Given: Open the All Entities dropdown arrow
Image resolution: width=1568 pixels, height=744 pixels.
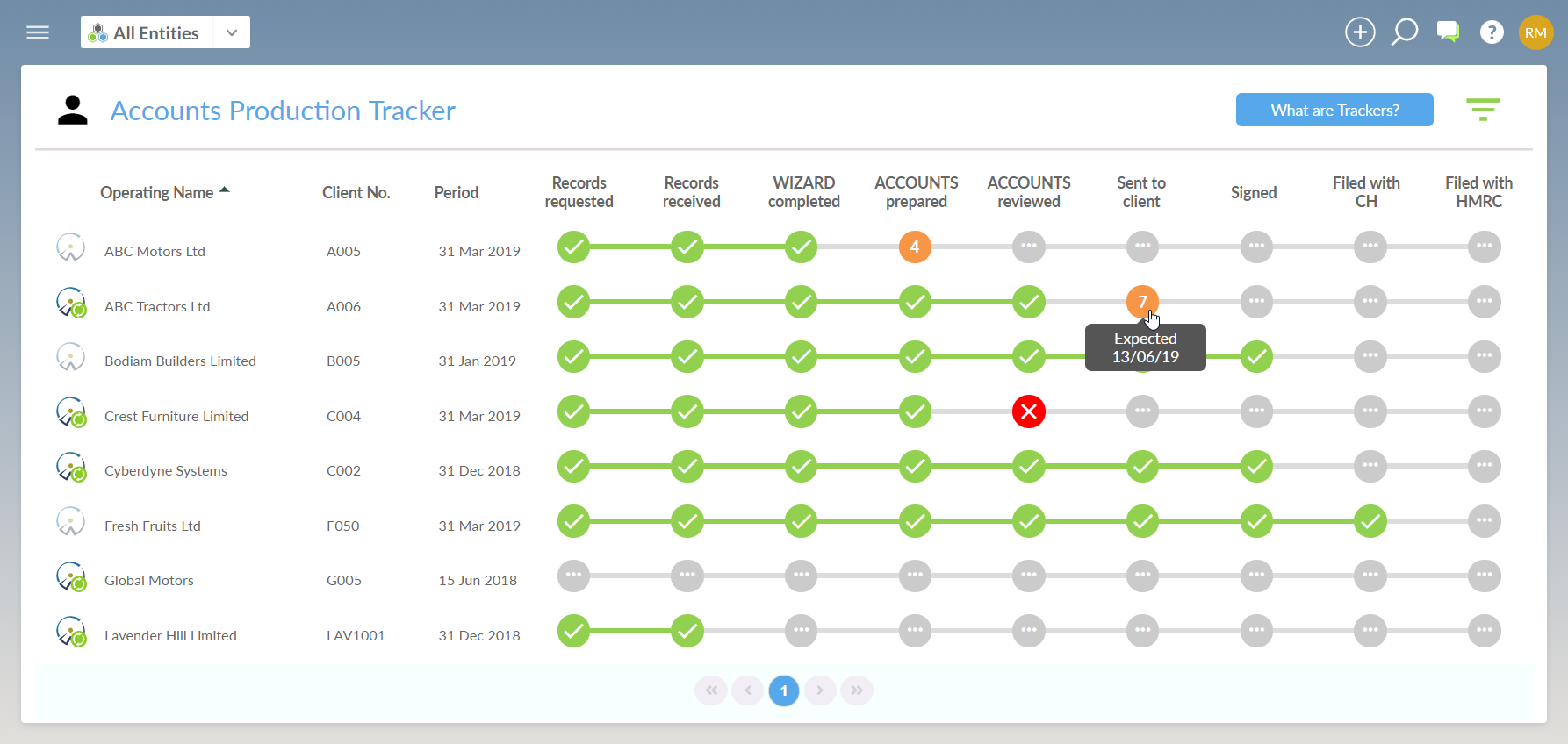Looking at the screenshot, I should (232, 32).
